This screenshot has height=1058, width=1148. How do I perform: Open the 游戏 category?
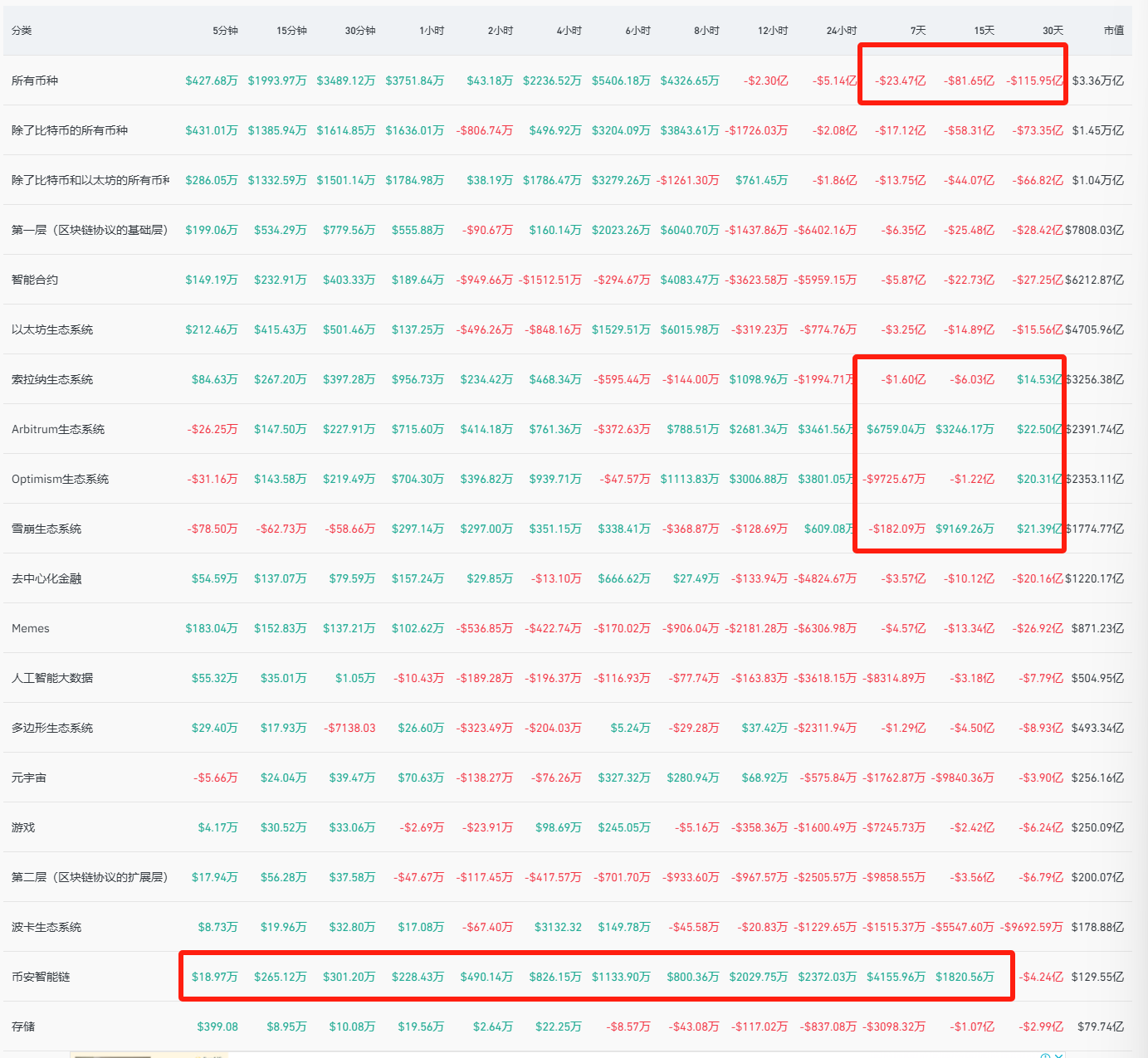23,827
